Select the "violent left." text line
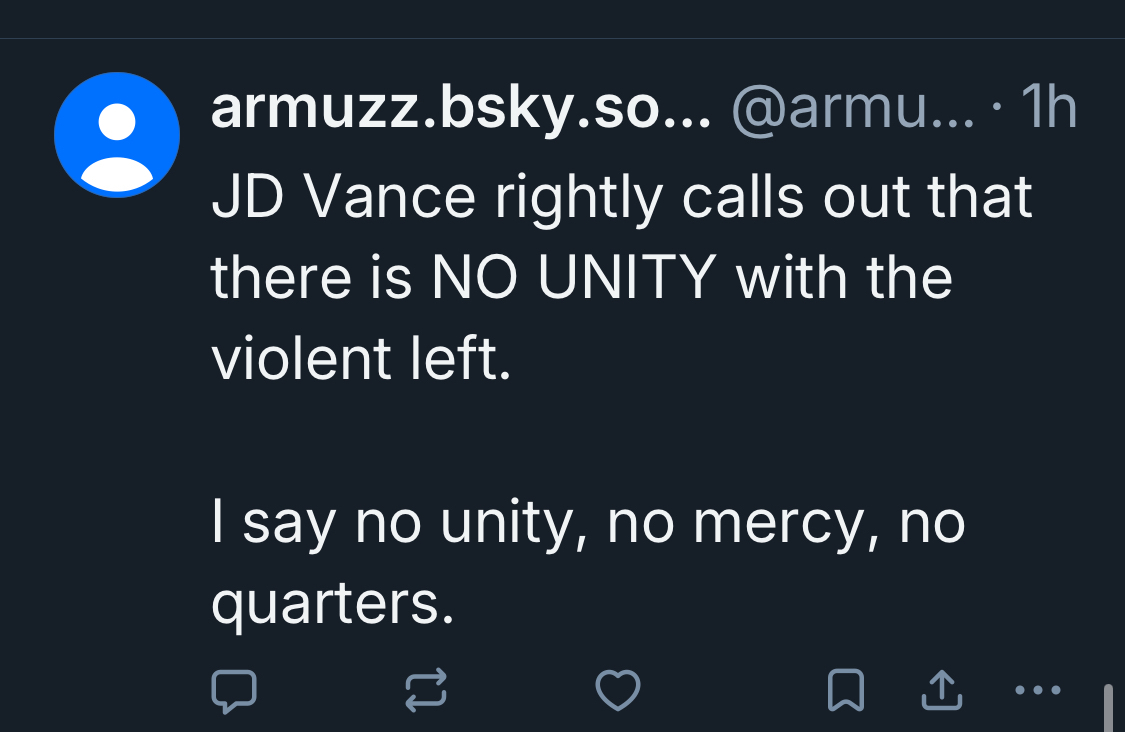This screenshot has width=1125, height=732. pyautogui.click(x=360, y=359)
